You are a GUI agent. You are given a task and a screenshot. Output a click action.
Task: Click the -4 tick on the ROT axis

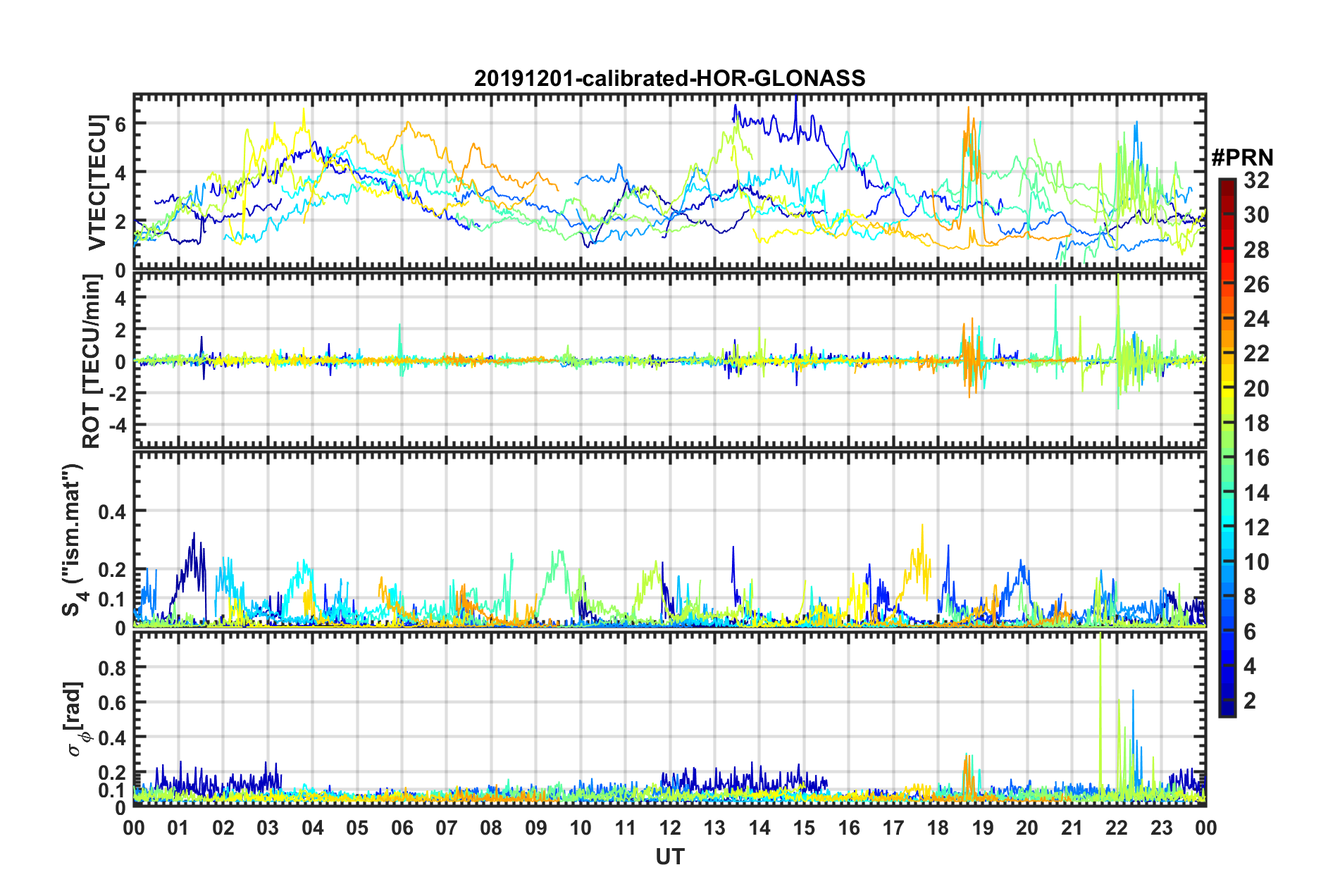[x=116, y=425]
